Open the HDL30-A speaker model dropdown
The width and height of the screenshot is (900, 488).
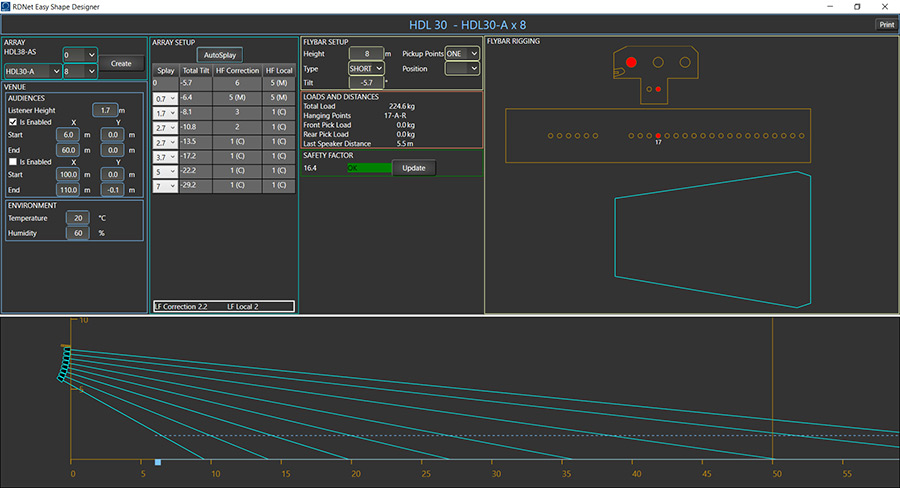click(x=32, y=71)
